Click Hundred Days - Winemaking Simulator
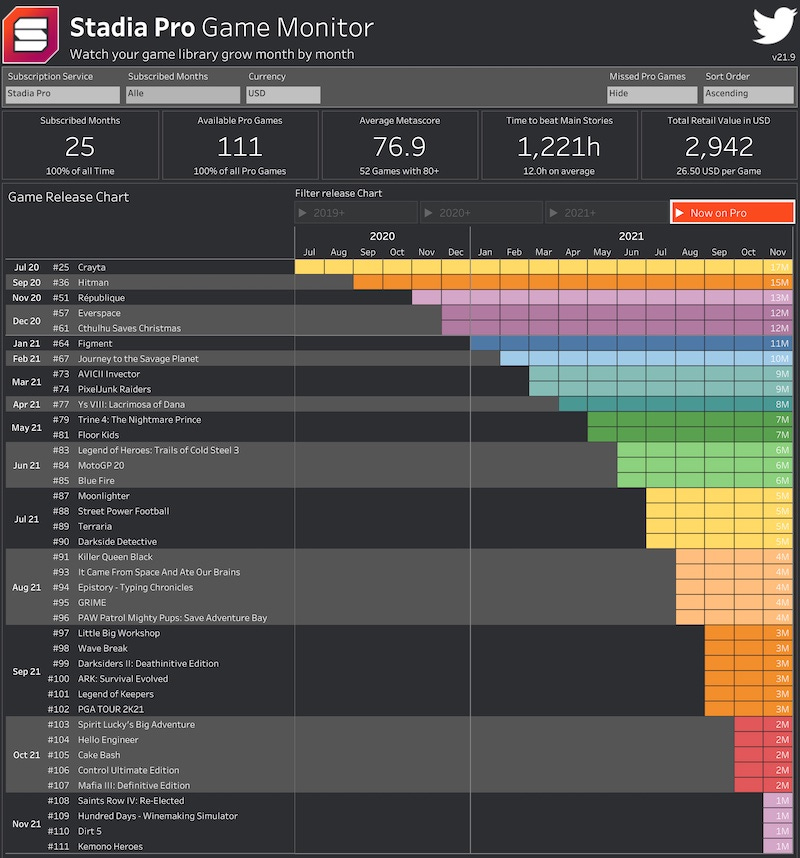The image size is (800, 858). 158,816
